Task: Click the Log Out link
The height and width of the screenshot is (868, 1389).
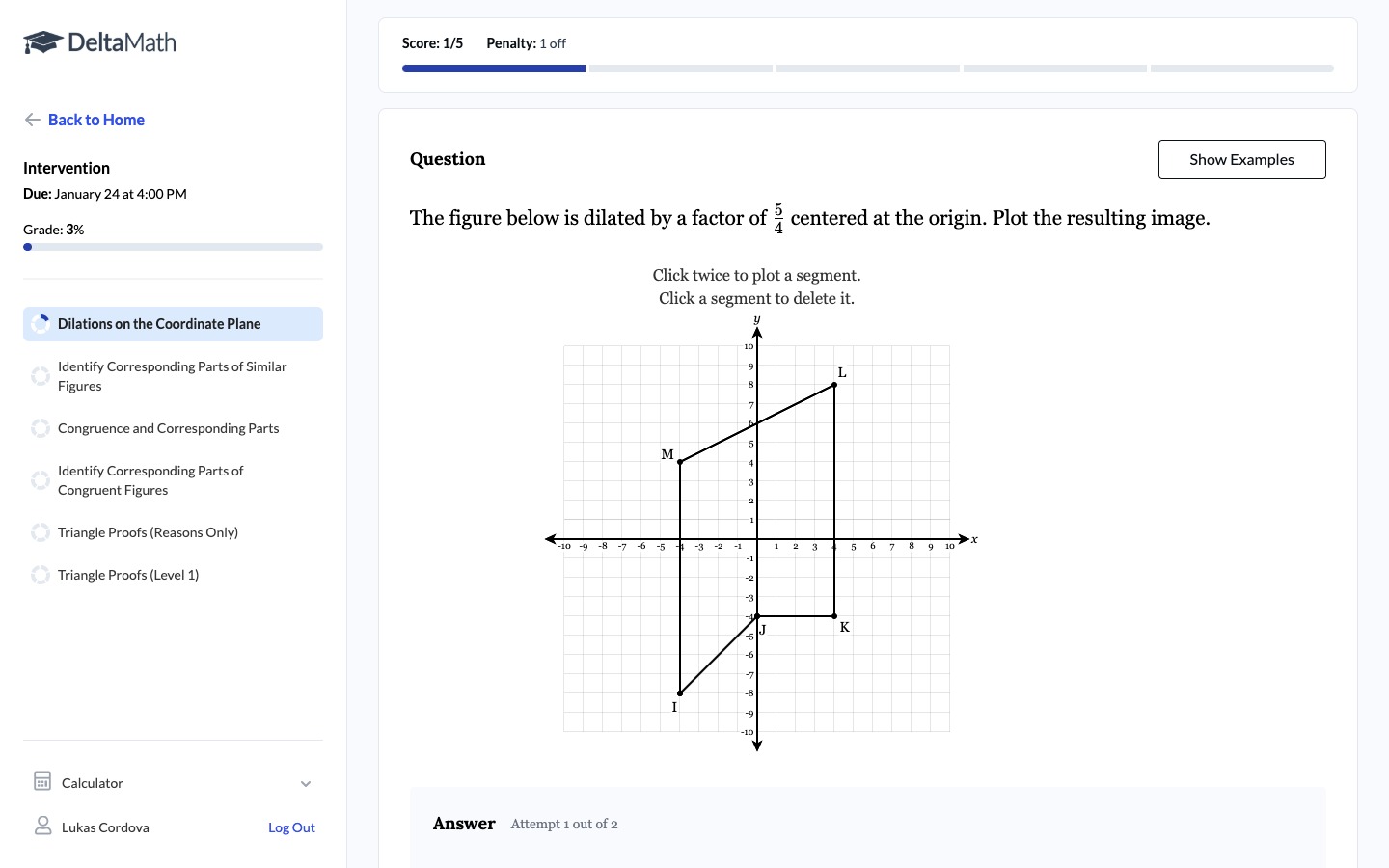Action: [x=291, y=827]
